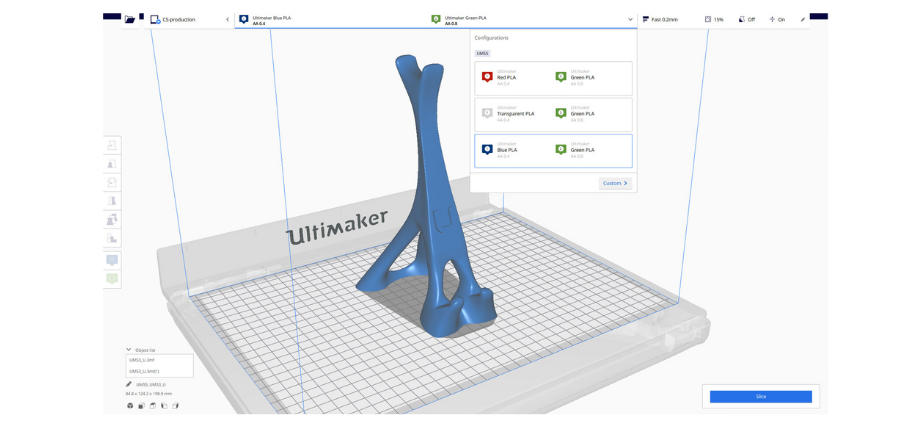Click the support Off indicator

[x=747, y=19]
